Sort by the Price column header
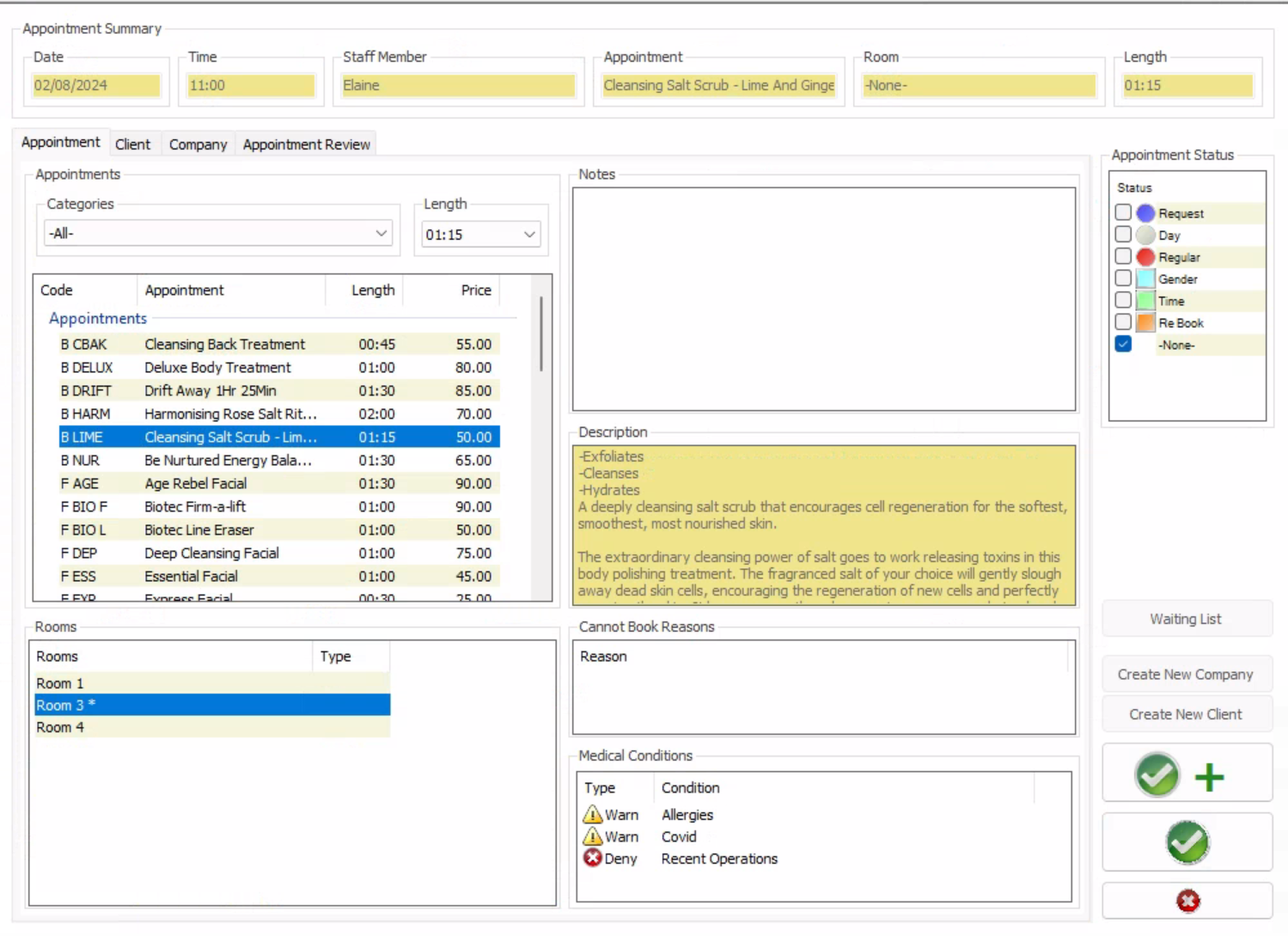 point(451,291)
